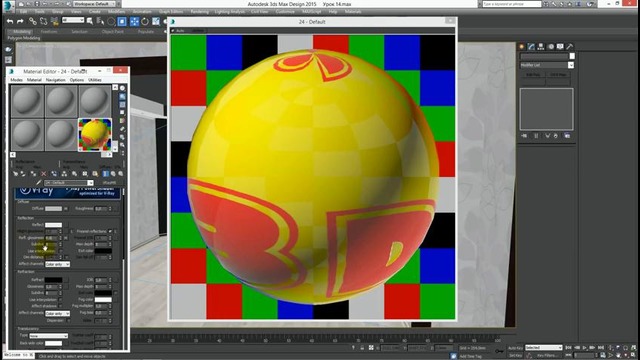The width and height of the screenshot is (640, 360).
Task: Click the VRayMtl material type button
Action: click(109, 182)
